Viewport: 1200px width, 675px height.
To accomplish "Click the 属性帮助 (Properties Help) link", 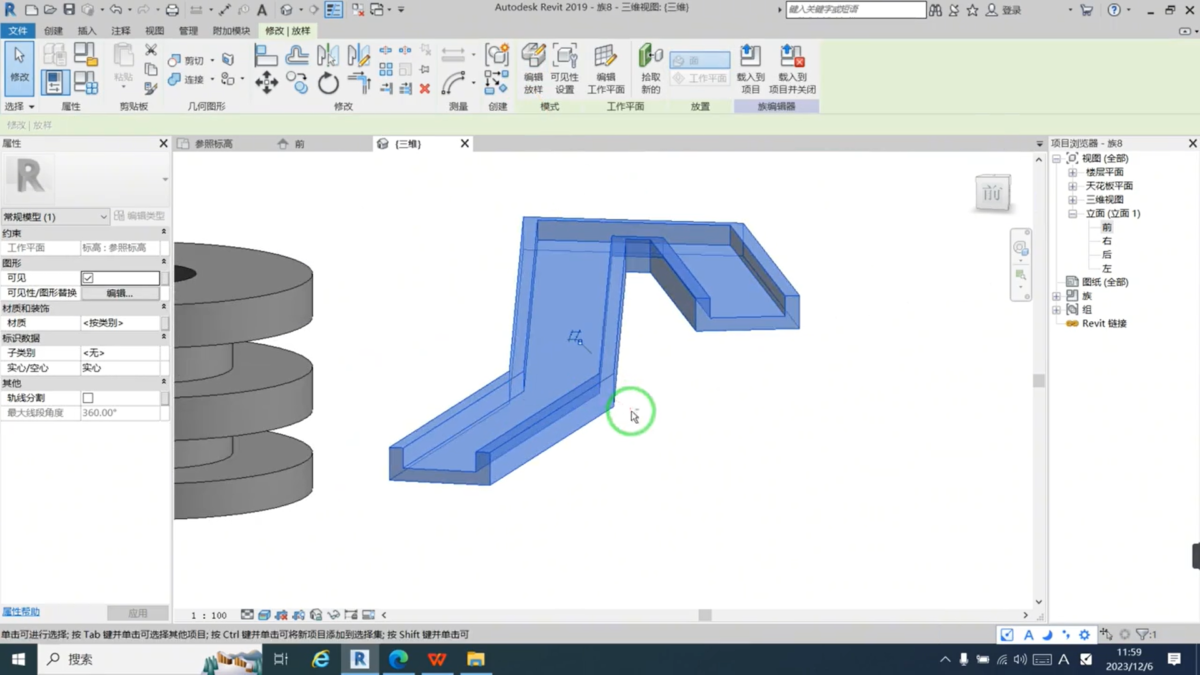I will [x=21, y=612].
